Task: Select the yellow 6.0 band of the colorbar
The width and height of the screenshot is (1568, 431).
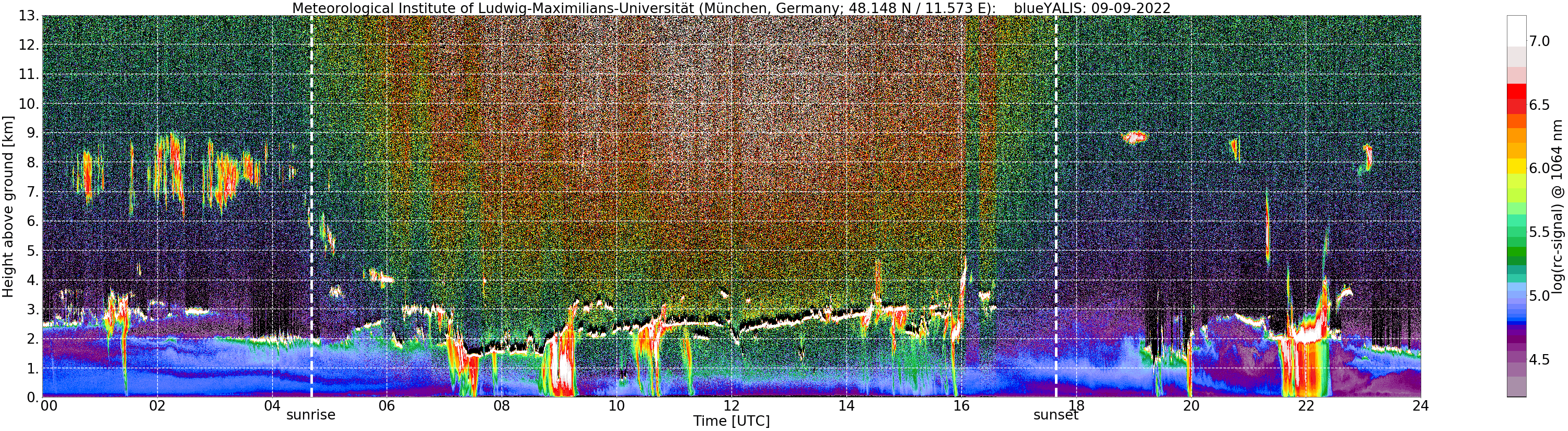Action: click(1516, 166)
